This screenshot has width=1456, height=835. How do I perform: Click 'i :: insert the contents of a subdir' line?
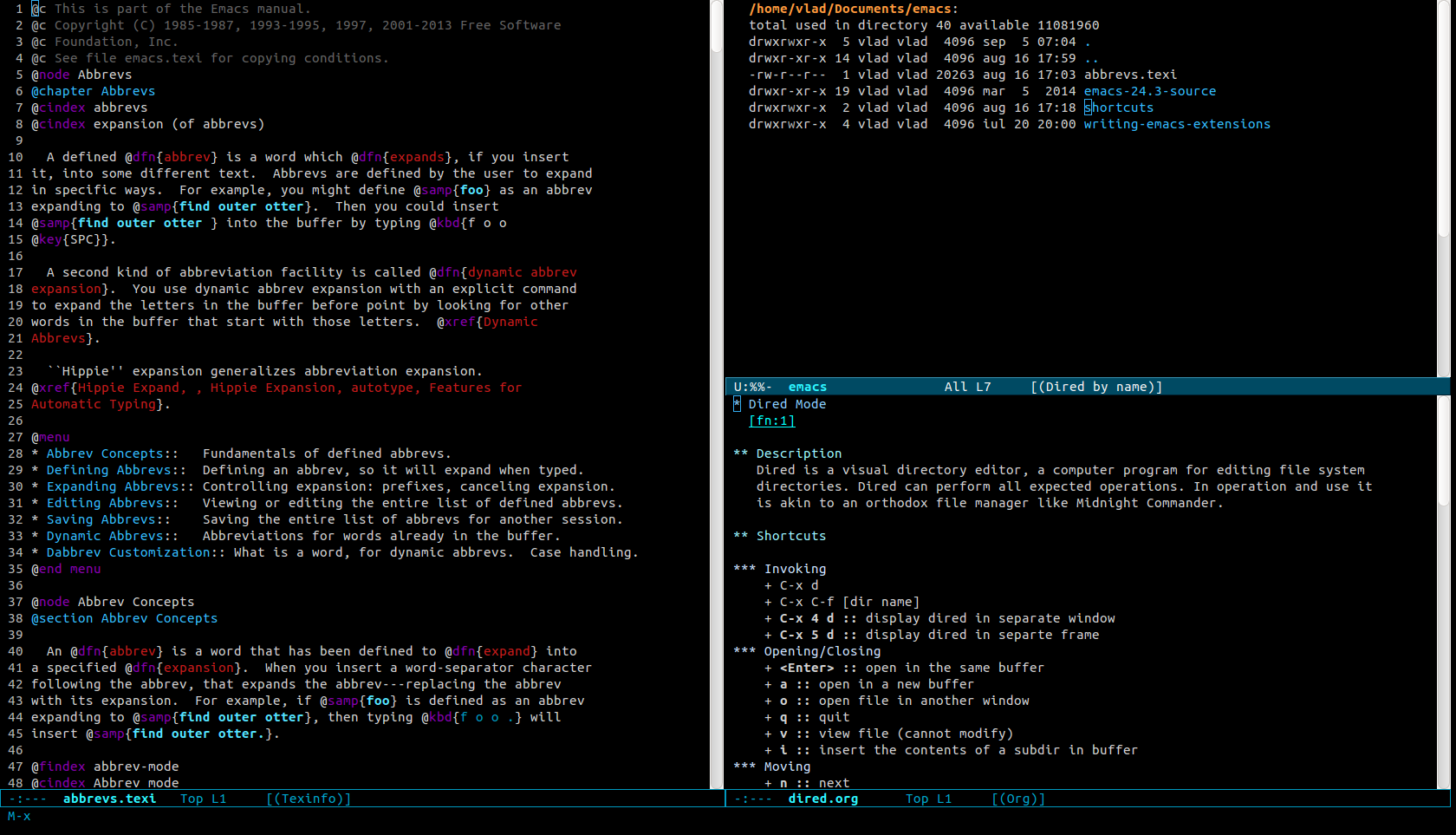pyautogui.click(x=951, y=750)
